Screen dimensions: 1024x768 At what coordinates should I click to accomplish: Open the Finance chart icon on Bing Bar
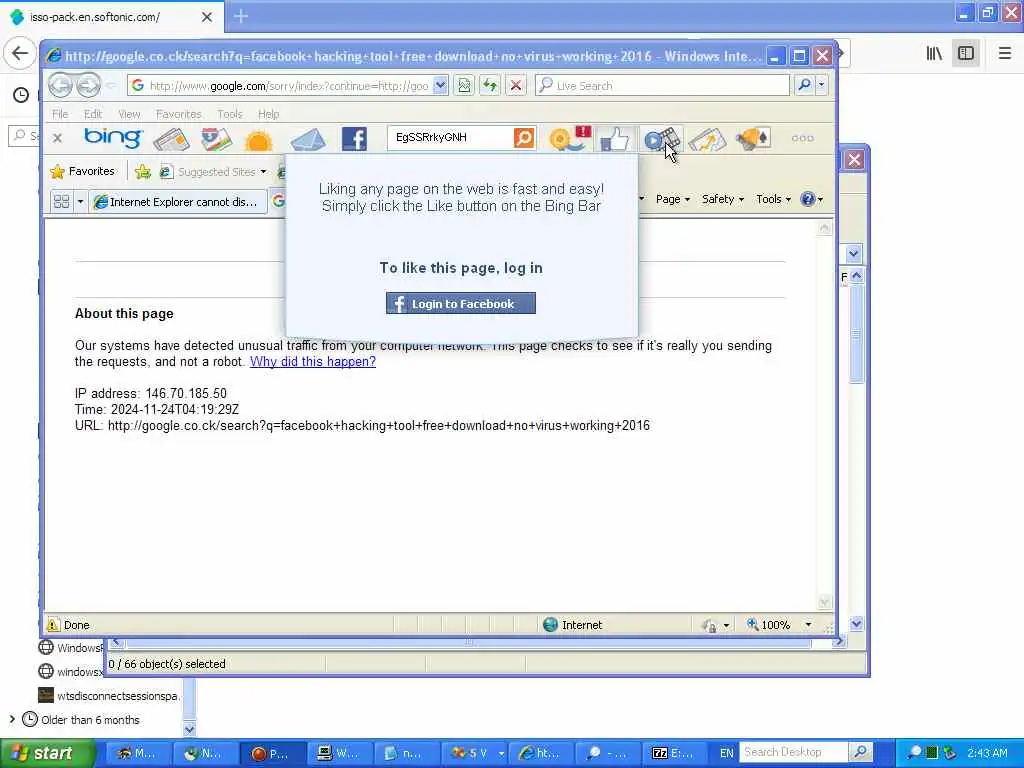coord(707,139)
